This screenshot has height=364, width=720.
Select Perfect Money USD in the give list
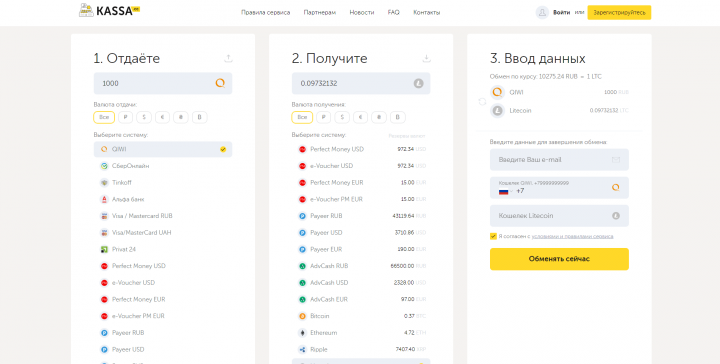[163, 266]
